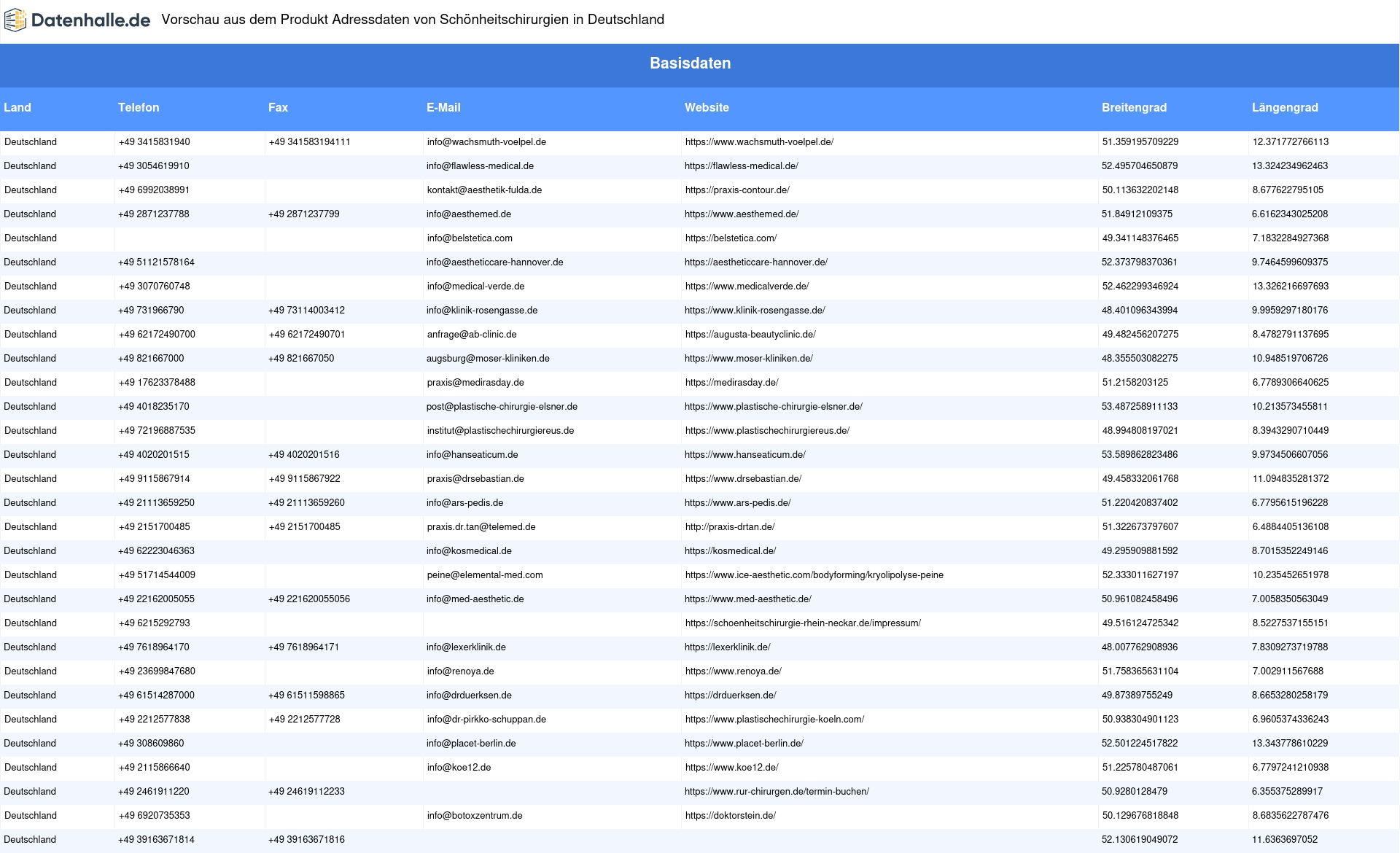Click email praxis@drsebastian.de

coord(475,479)
